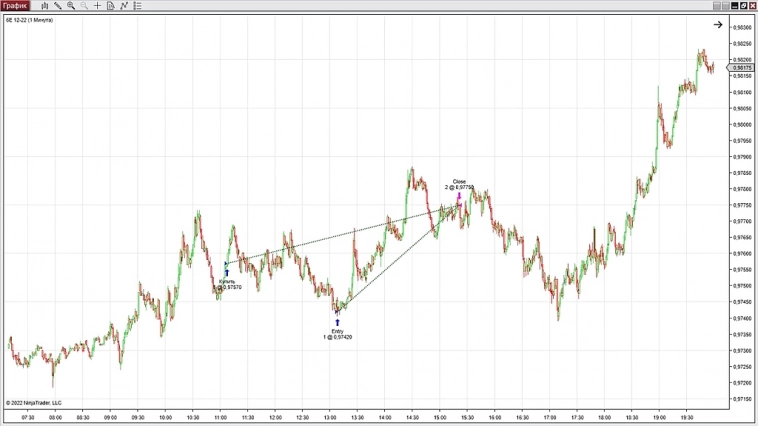Image resolution: width=758 pixels, height=426 pixels.
Task: Open the График chart tab
Action: pos(15,6)
